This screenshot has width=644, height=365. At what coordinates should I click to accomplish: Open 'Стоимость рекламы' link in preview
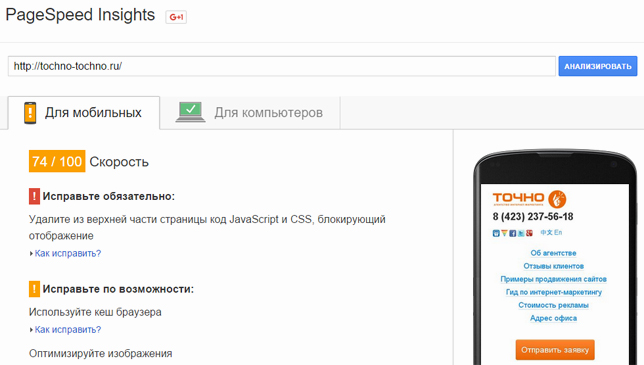[x=553, y=305]
